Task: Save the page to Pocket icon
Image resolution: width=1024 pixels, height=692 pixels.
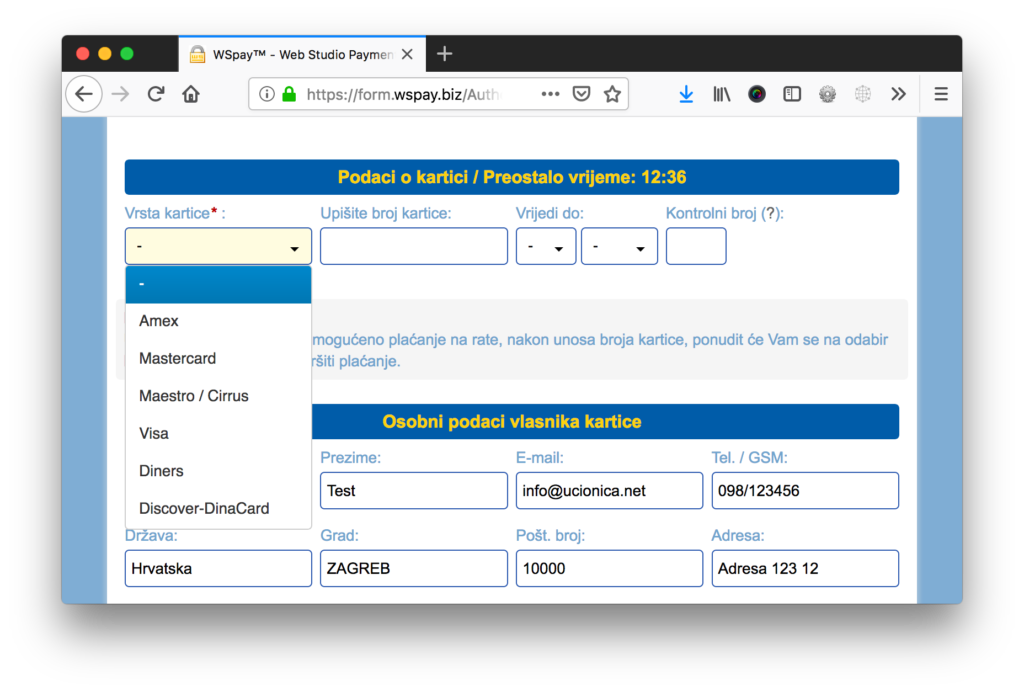Action: click(x=581, y=94)
